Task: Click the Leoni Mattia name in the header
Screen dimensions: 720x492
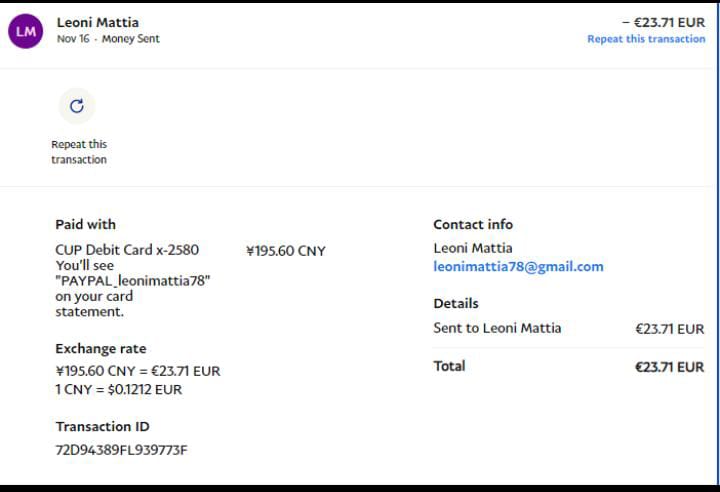Action: pyautogui.click(x=98, y=22)
